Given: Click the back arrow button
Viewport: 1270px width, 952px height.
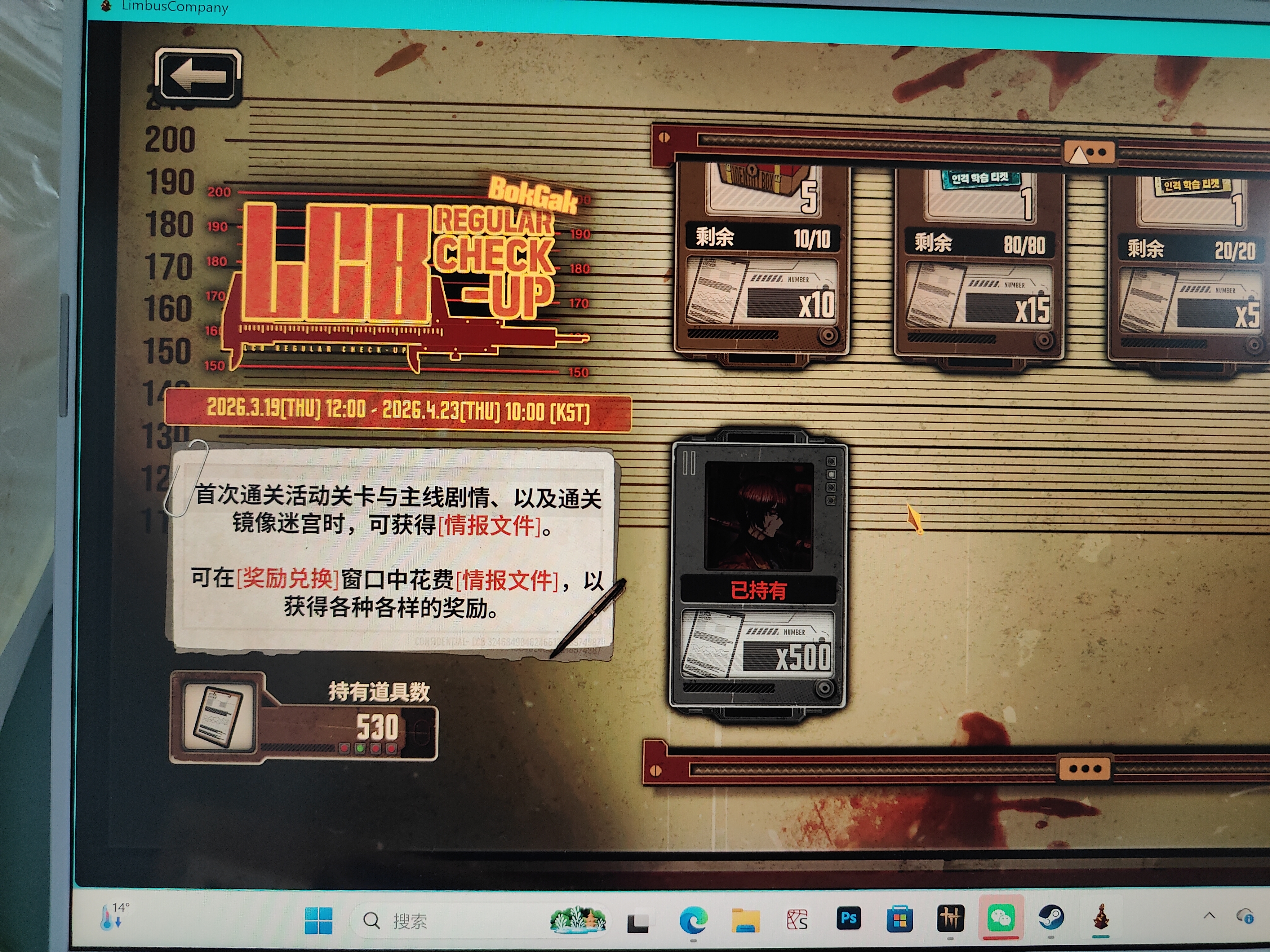Looking at the screenshot, I should [198, 77].
